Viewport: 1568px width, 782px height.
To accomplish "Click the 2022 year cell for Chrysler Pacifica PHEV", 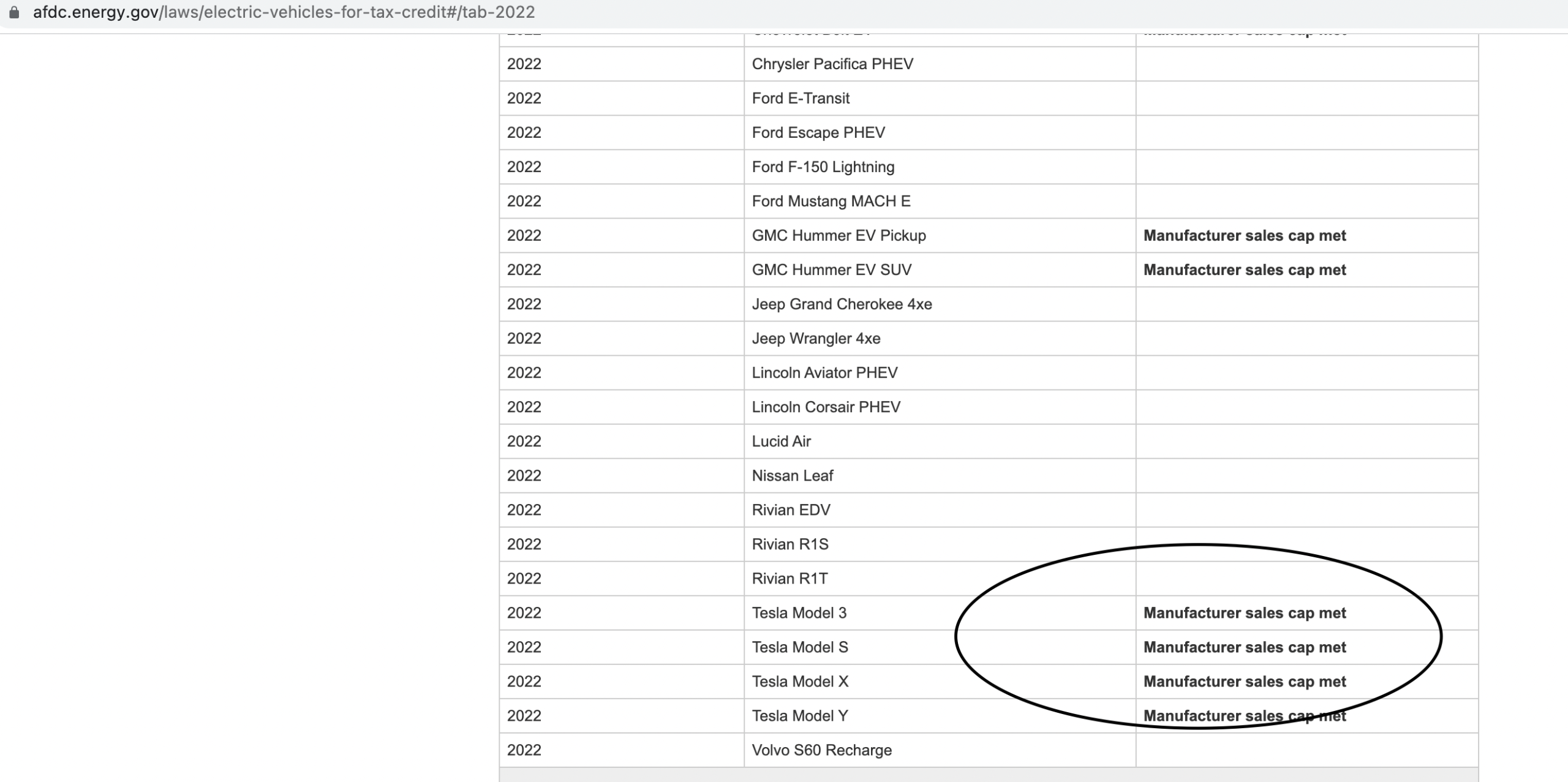I will [622, 64].
